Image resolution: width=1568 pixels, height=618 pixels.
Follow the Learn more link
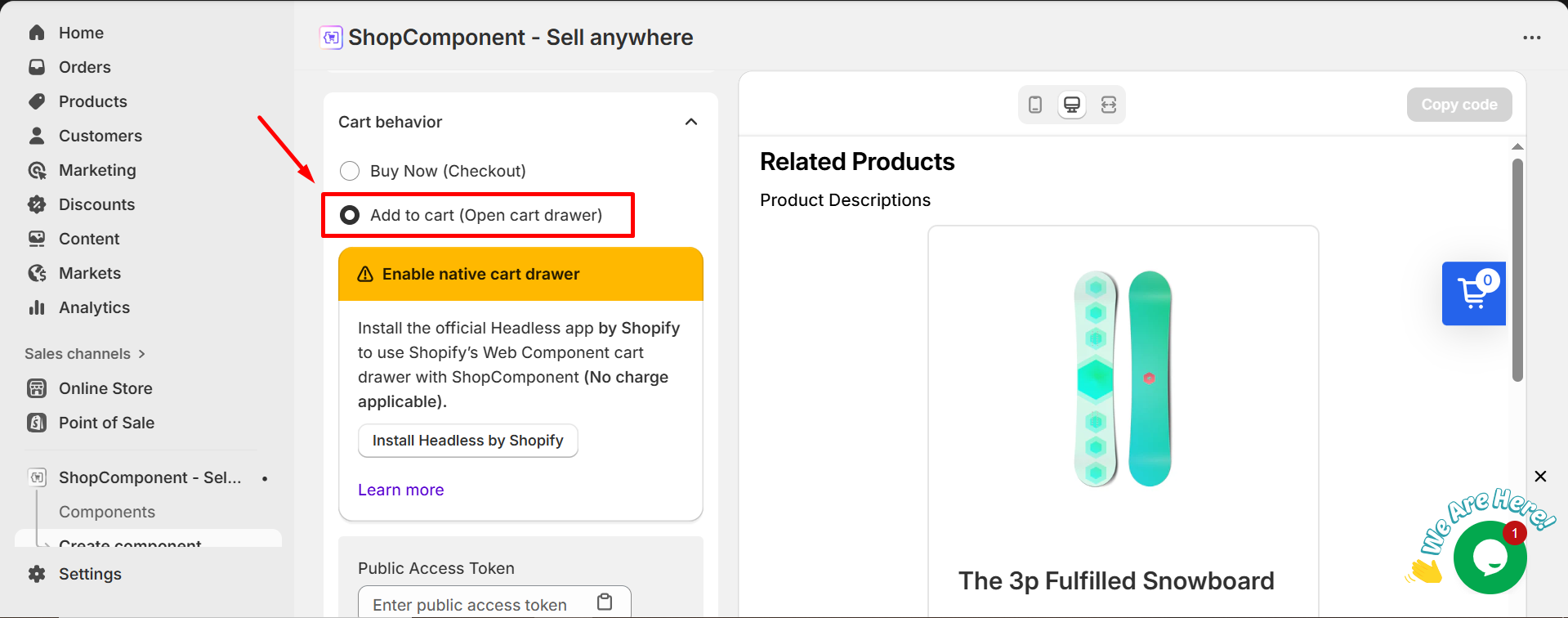401,490
